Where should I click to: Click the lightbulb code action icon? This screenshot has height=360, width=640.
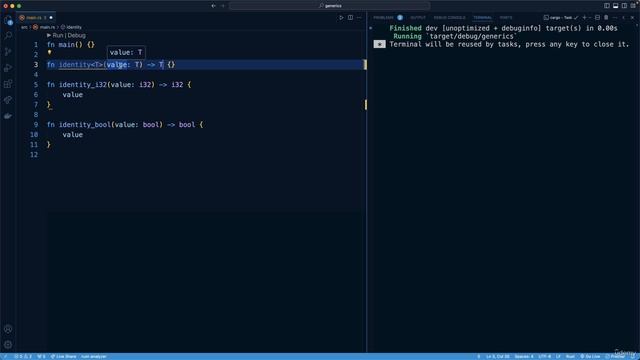point(49,53)
